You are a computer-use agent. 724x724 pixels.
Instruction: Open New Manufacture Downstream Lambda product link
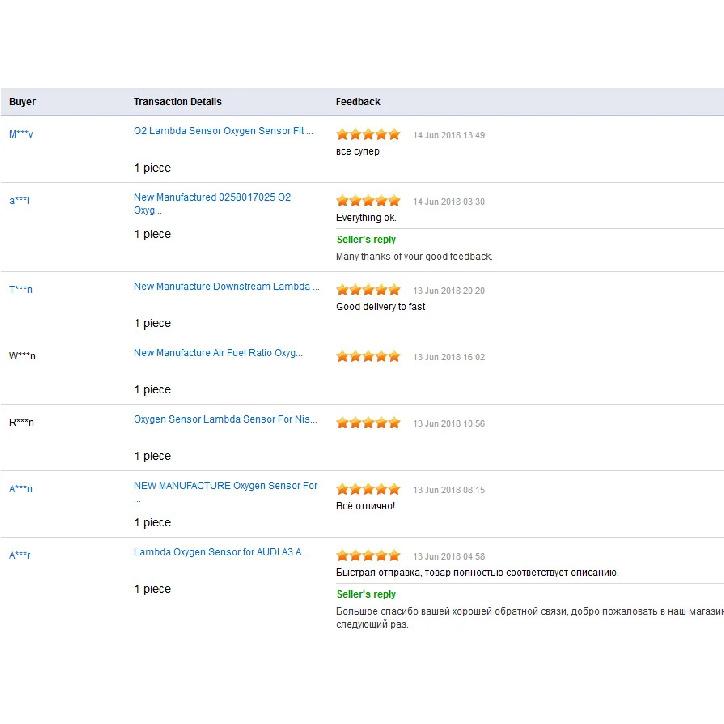226,286
